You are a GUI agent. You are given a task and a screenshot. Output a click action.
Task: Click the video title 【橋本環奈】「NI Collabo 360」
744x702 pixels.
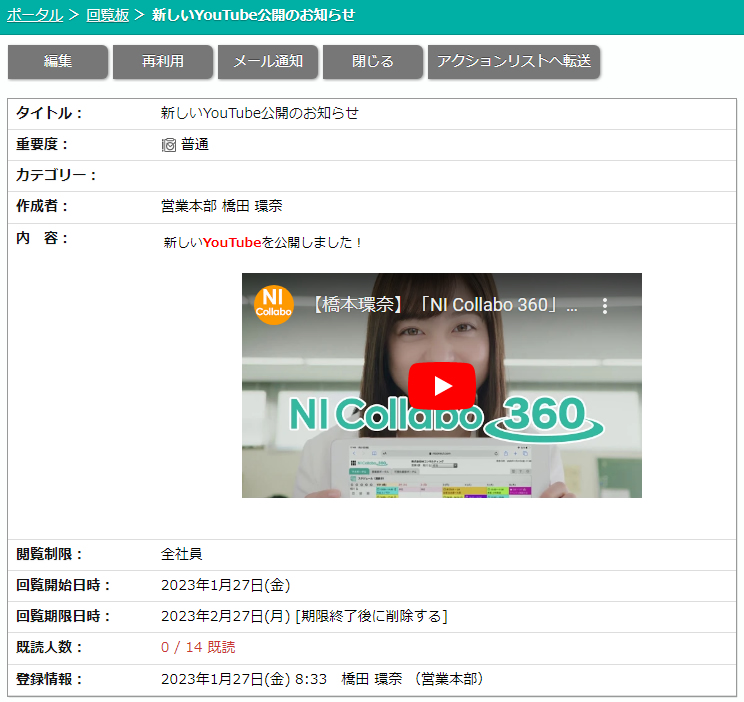[446, 305]
